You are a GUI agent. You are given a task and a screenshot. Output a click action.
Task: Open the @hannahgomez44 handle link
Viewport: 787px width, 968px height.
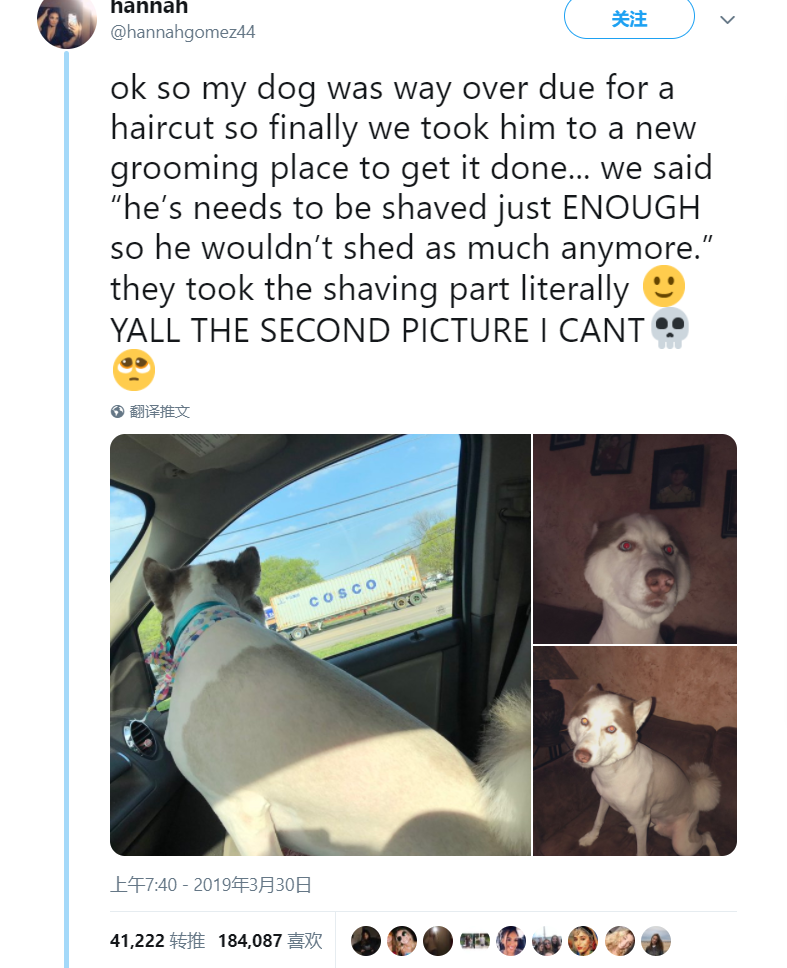pos(183,32)
